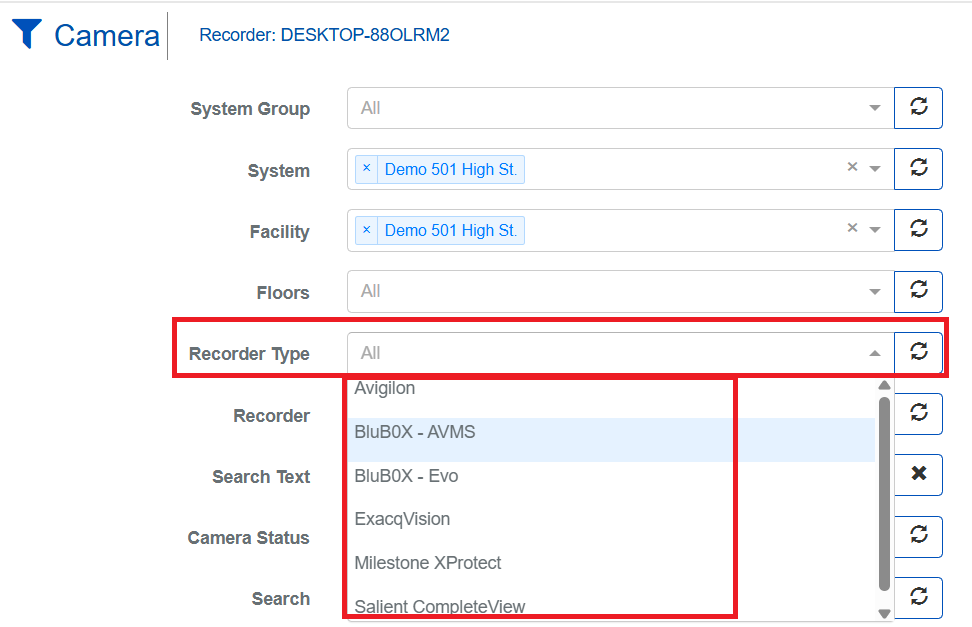Clear all selections in System field

click(852, 167)
